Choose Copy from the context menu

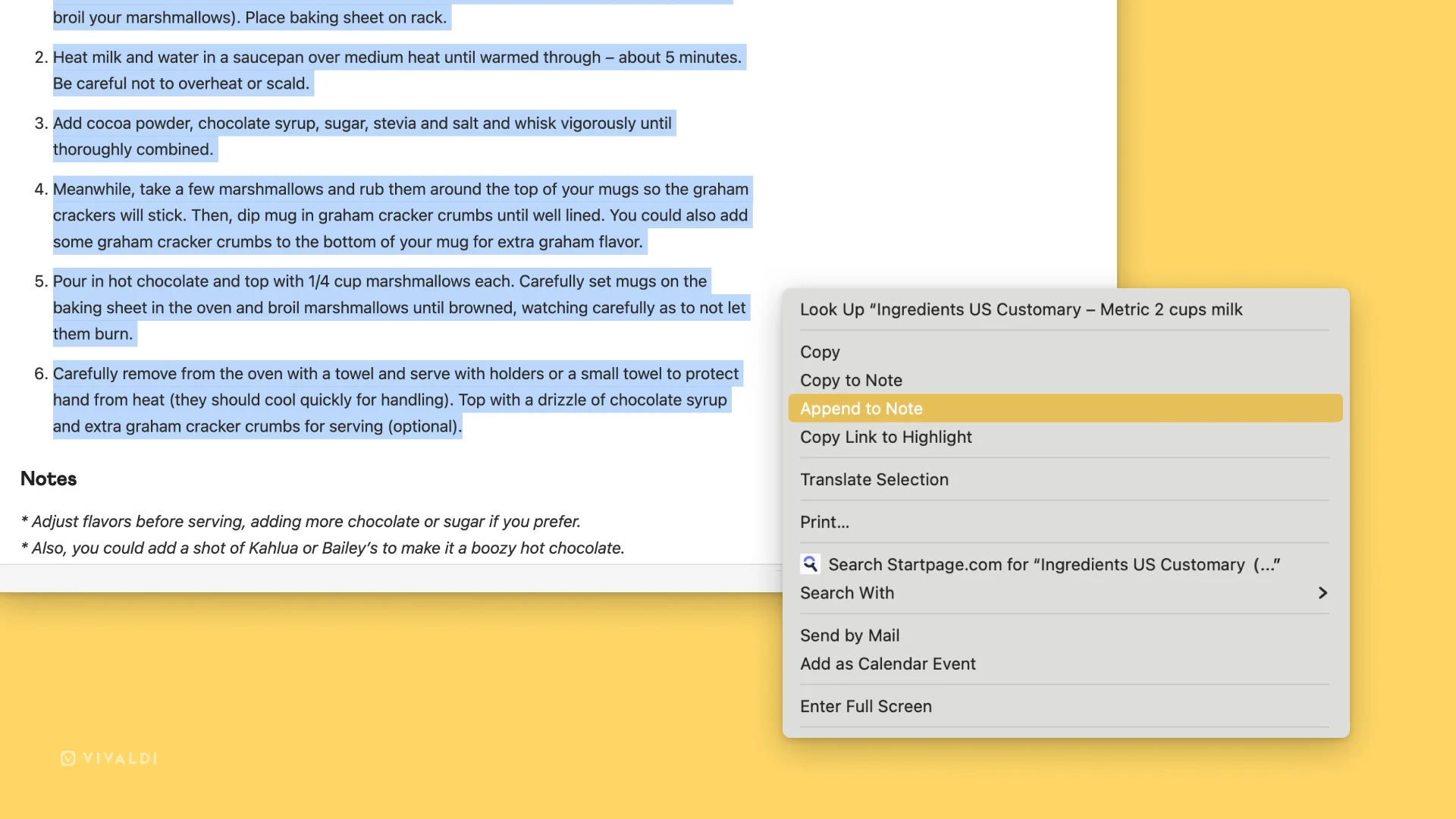point(820,352)
